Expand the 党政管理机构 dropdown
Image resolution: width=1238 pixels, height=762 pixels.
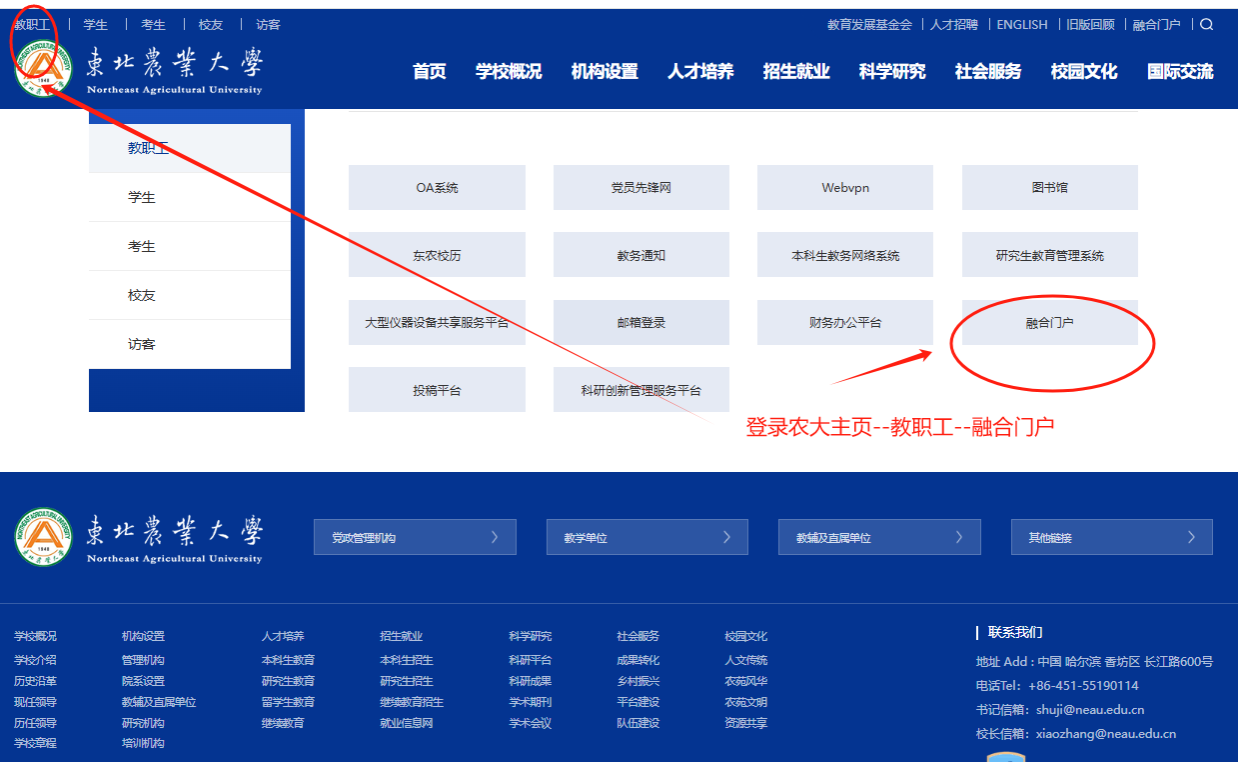(415, 537)
